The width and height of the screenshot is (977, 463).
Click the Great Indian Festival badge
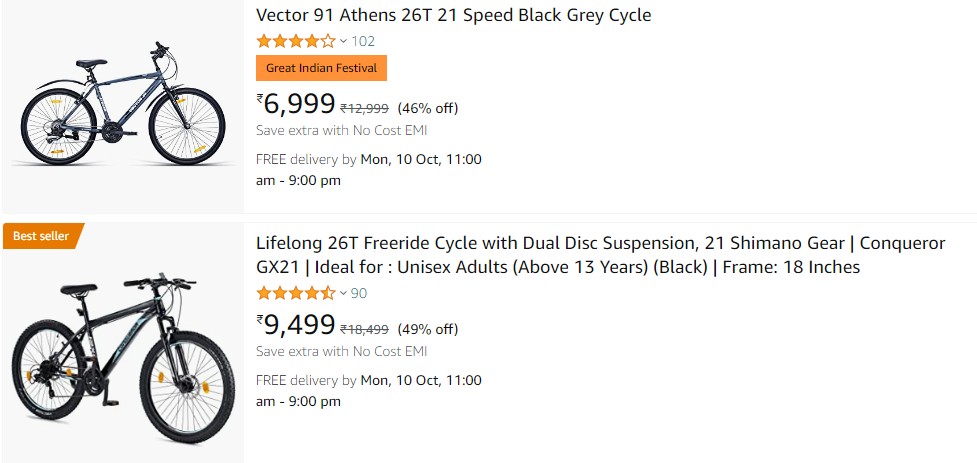pos(321,68)
